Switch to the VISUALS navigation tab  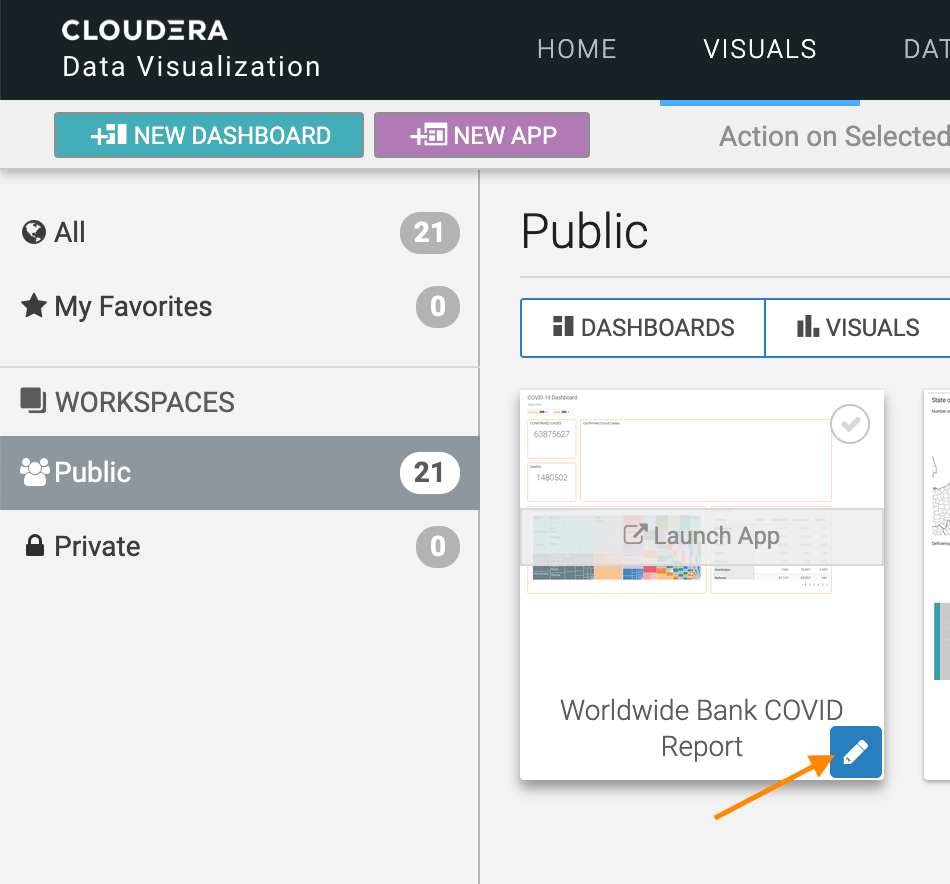pyautogui.click(x=760, y=49)
